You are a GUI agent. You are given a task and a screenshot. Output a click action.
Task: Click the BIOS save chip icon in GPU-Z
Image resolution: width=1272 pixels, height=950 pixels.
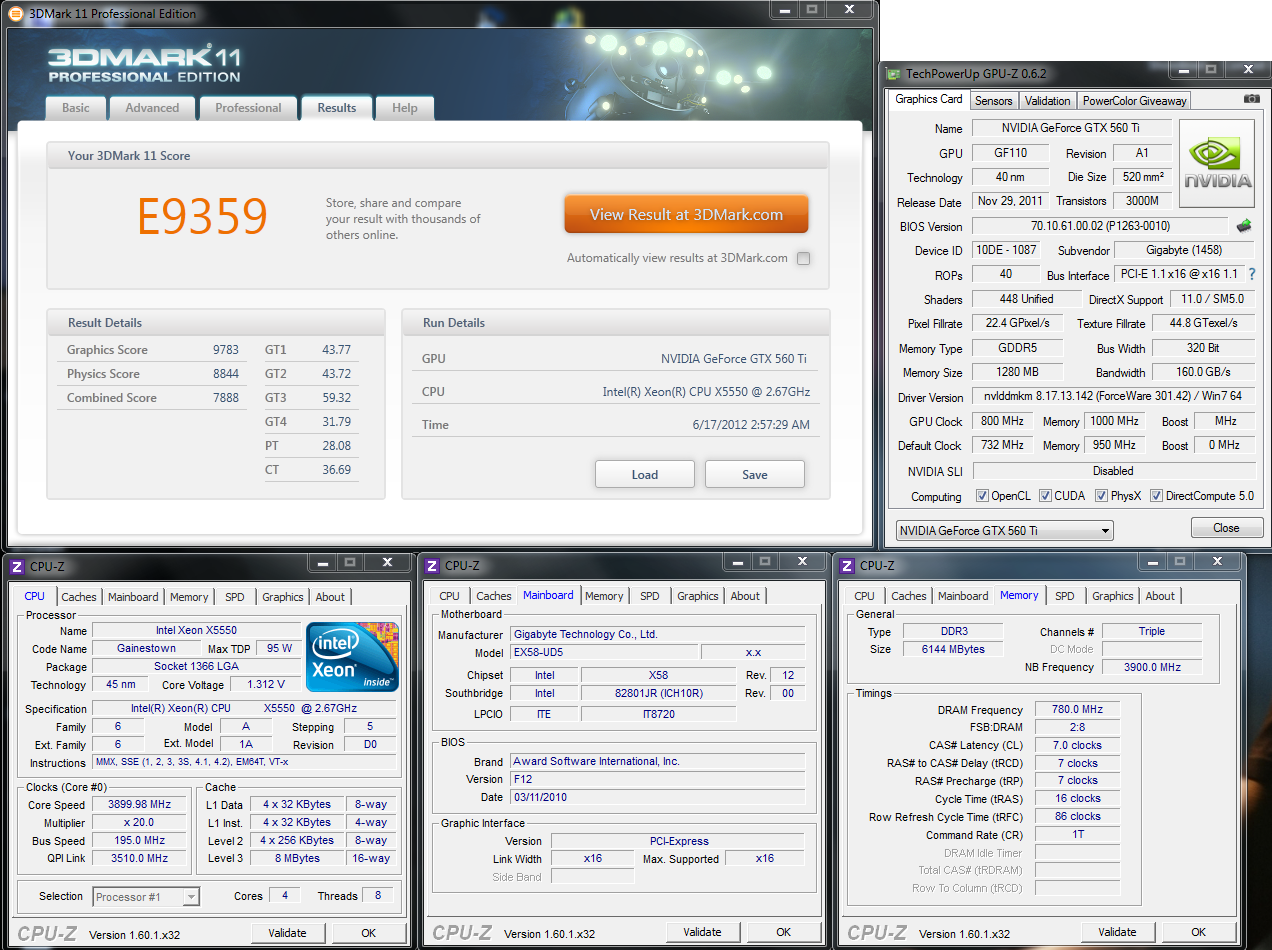tap(1244, 226)
